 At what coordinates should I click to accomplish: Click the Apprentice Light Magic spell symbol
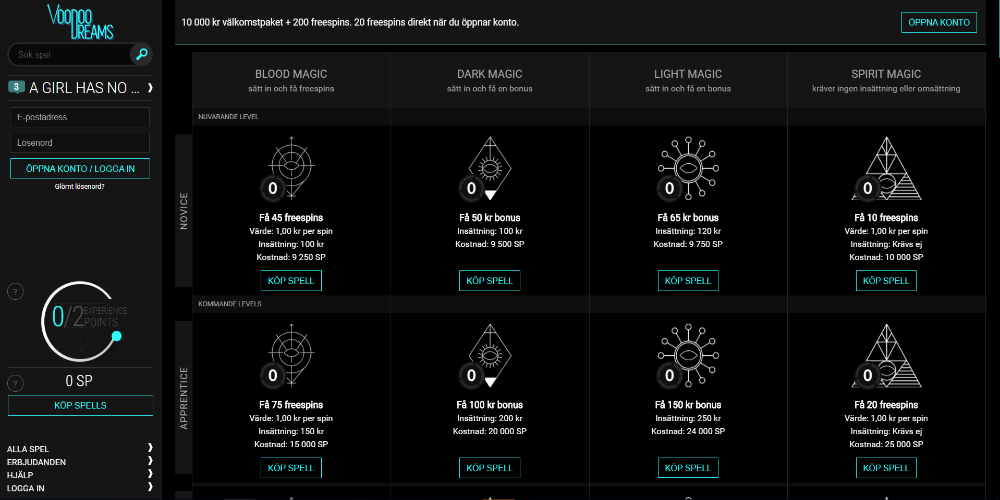click(688, 356)
